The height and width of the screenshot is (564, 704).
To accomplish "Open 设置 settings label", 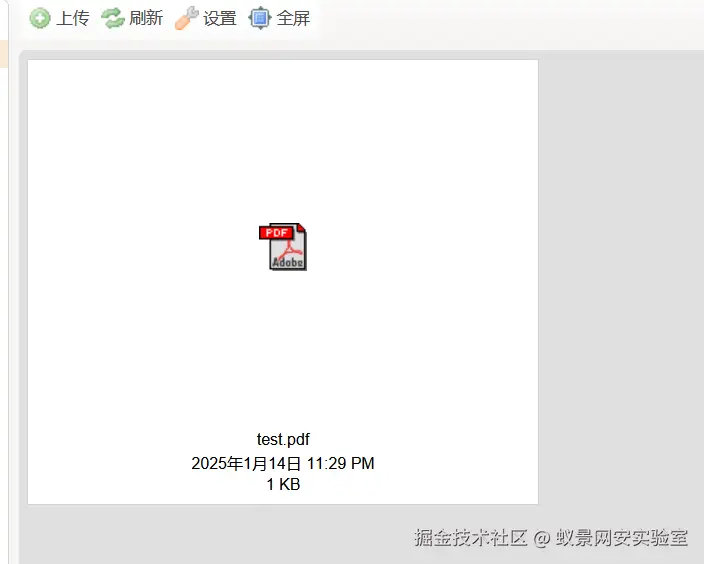I will coord(220,18).
